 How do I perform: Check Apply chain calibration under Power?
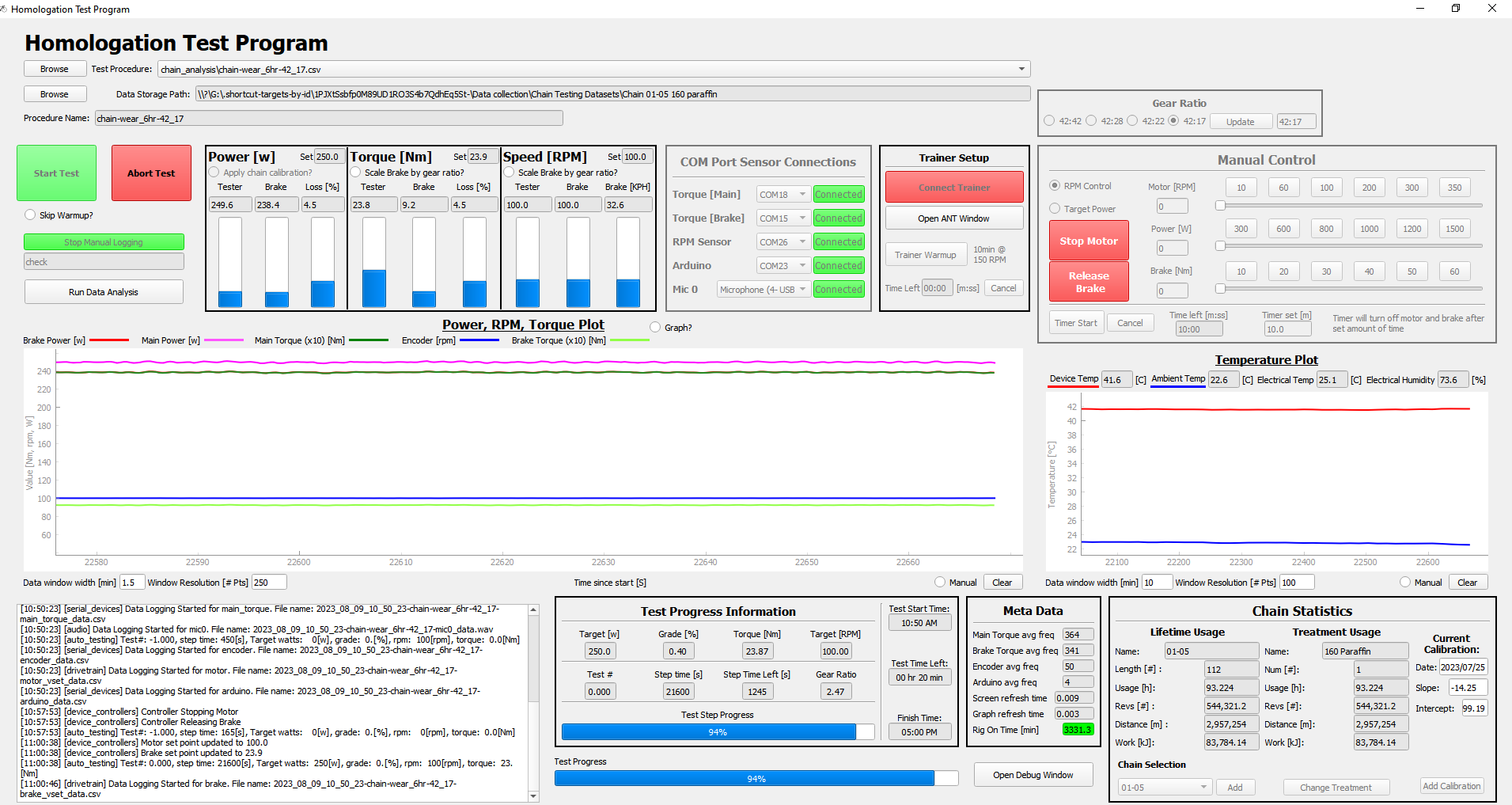(214, 172)
